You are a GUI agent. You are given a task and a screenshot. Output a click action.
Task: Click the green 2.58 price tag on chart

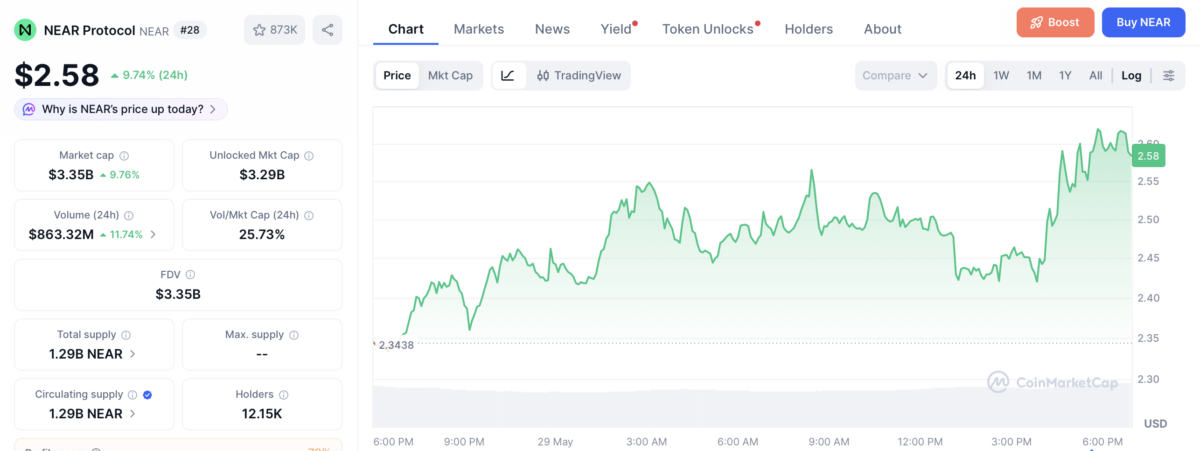tap(1148, 156)
